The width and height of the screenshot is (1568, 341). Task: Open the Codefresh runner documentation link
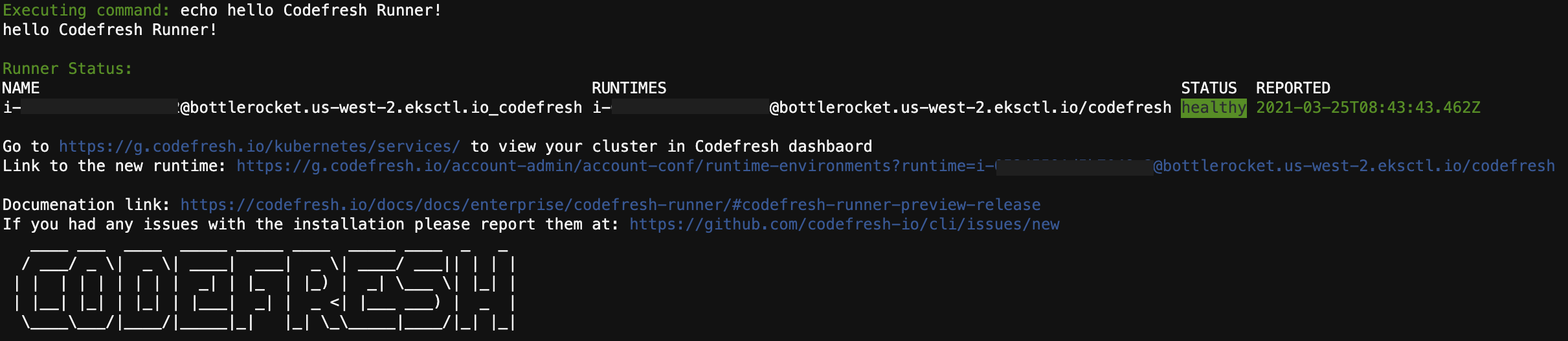(610, 205)
